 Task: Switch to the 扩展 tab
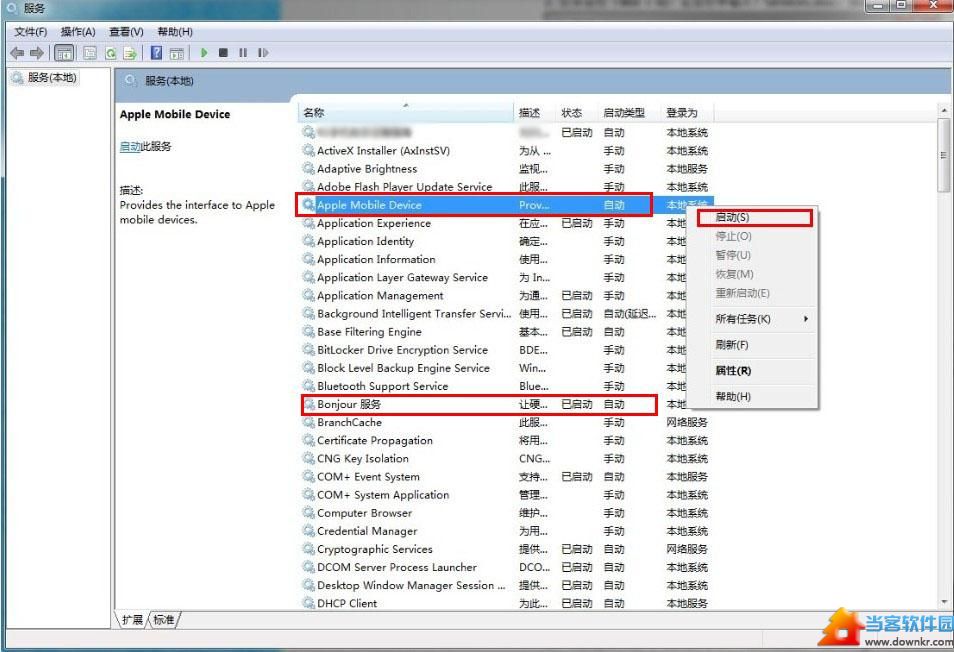click(x=132, y=620)
